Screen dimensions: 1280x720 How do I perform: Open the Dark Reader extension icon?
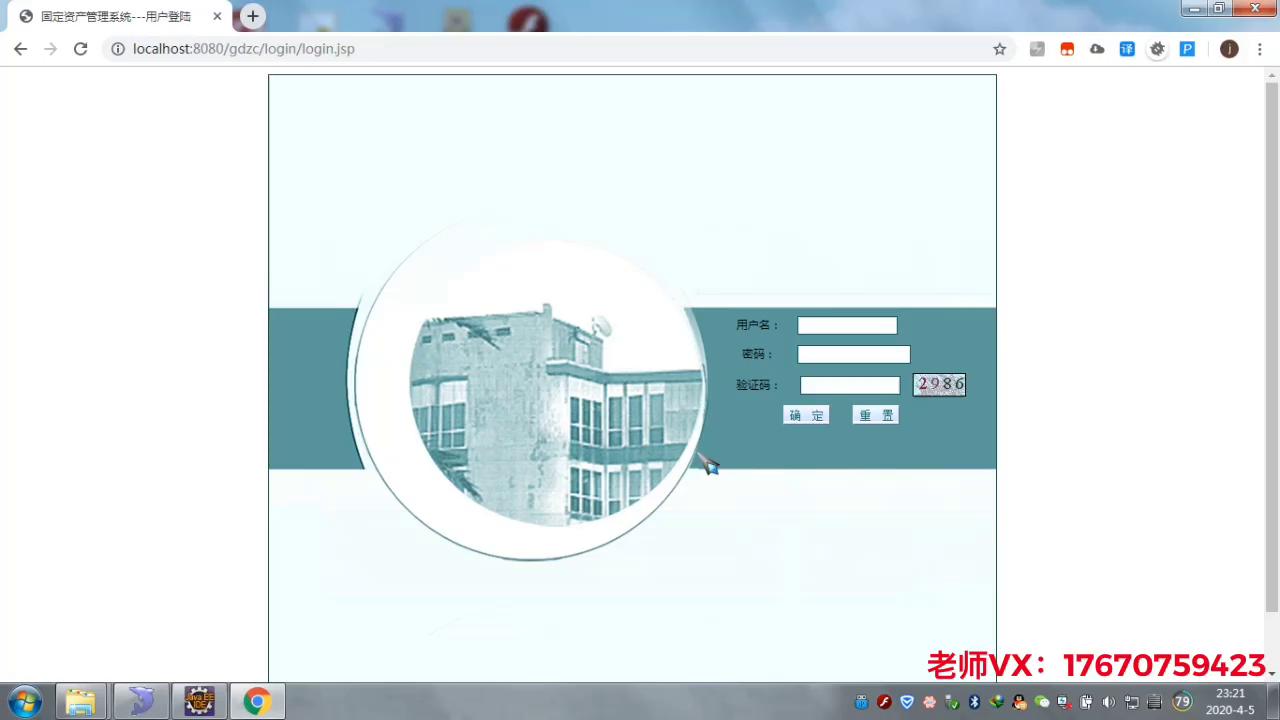click(1157, 48)
